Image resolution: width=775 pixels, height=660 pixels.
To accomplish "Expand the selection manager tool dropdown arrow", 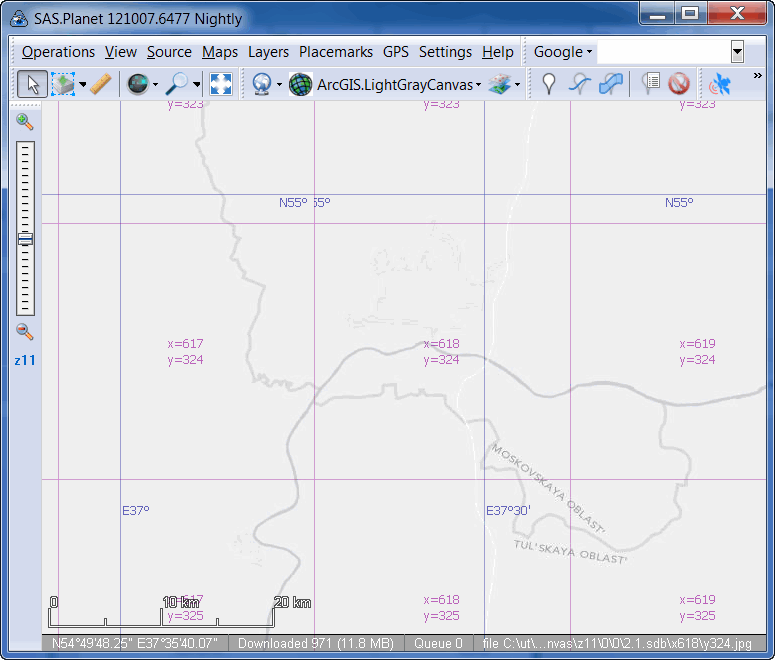I will pos(83,85).
